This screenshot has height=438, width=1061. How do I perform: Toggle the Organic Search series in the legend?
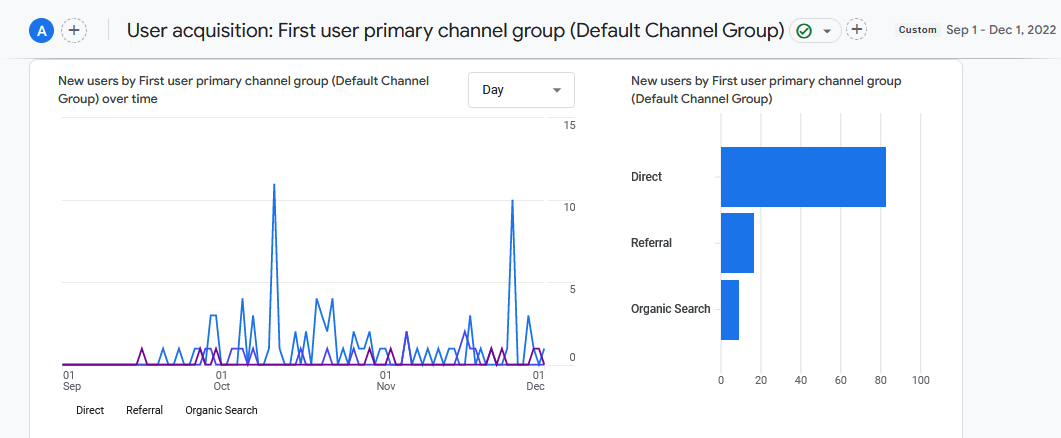[221, 410]
